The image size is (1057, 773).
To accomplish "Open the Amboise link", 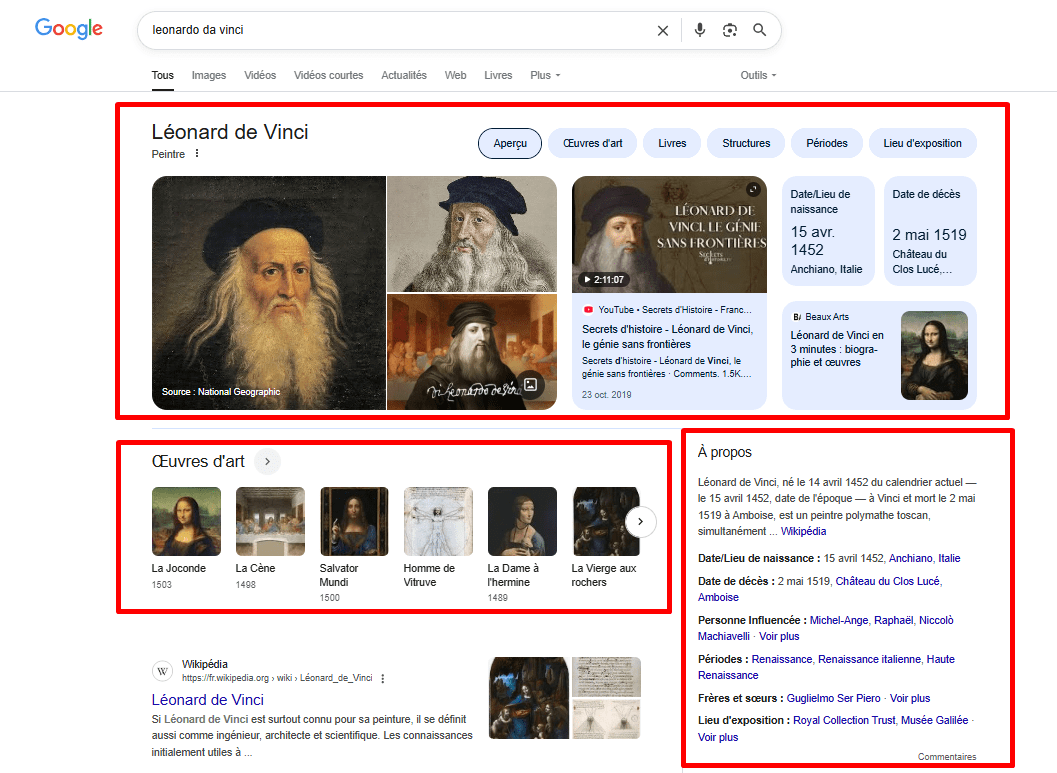I will pyautogui.click(x=718, y=597).
